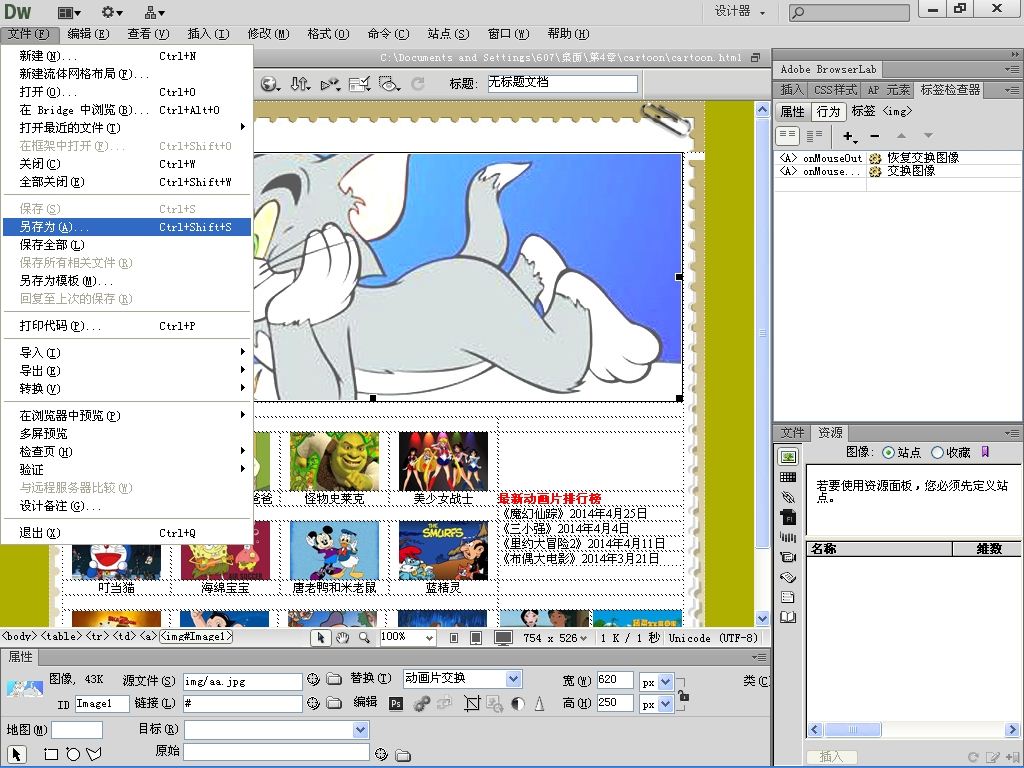Open the 编辑 menu
The width and height of the screenshot is (1024, 768).
(88, 34)
